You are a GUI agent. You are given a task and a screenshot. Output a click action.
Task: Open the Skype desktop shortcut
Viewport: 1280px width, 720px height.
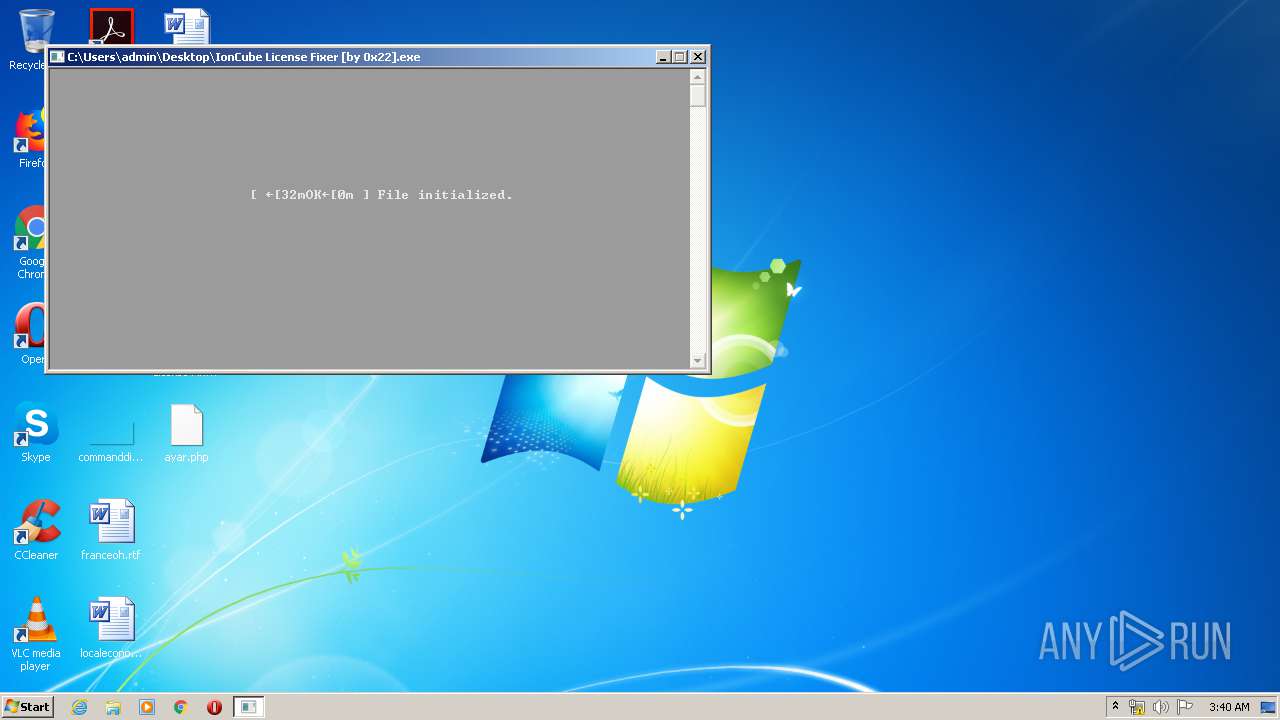click(36, 431)
